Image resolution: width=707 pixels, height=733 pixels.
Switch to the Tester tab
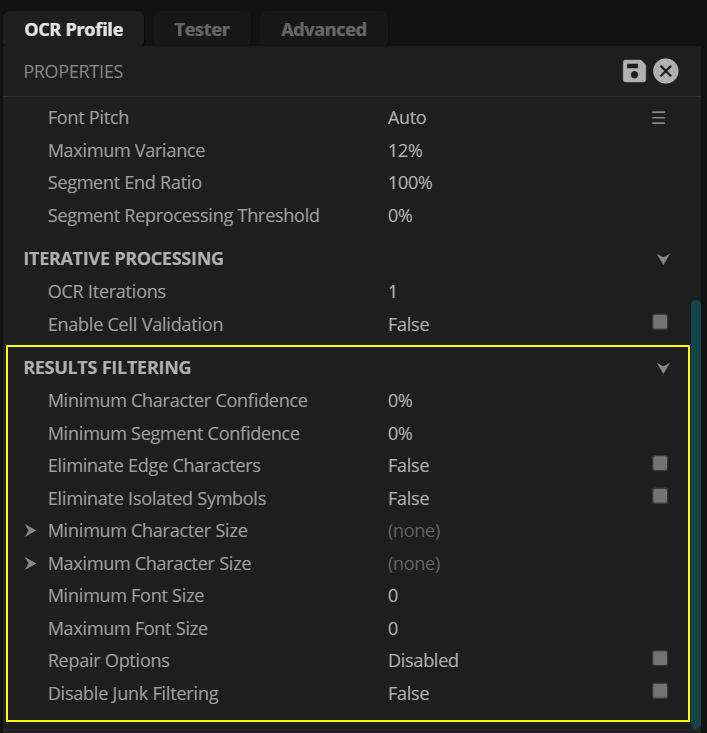[x=202, y=29]
